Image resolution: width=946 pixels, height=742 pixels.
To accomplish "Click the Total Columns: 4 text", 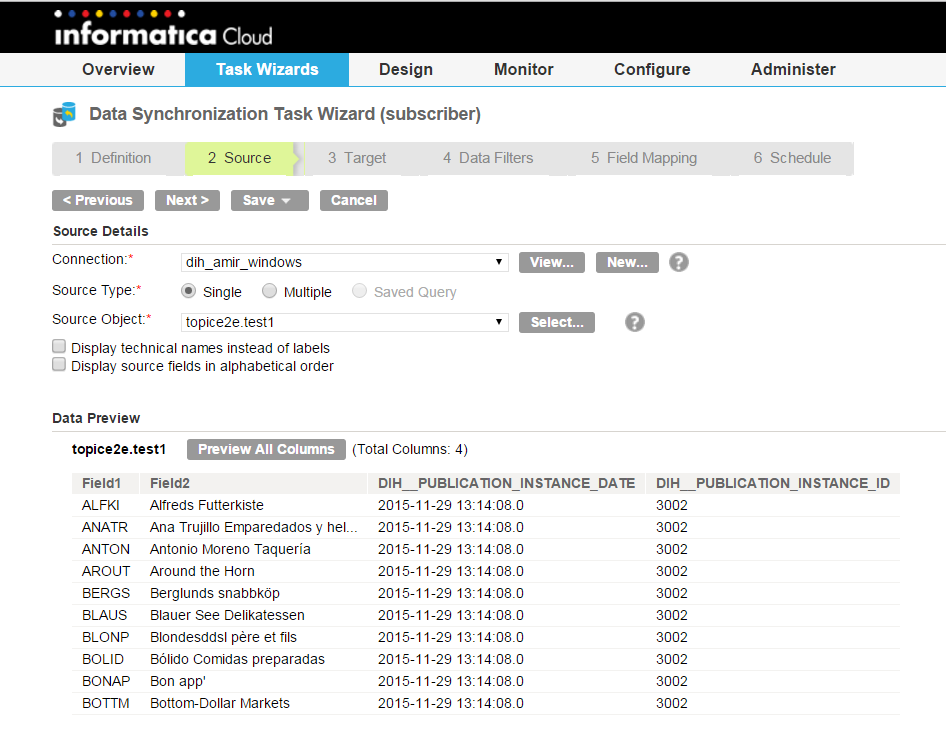I will pyautogui.click(x=410, y=449).
